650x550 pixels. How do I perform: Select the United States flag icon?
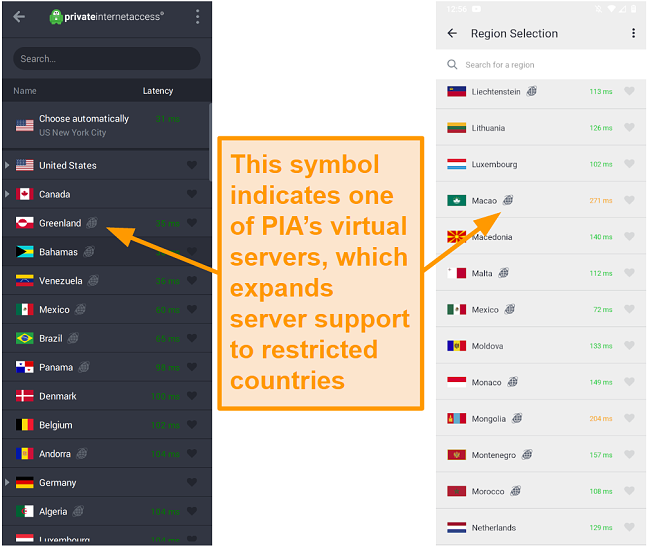point(24,165)
